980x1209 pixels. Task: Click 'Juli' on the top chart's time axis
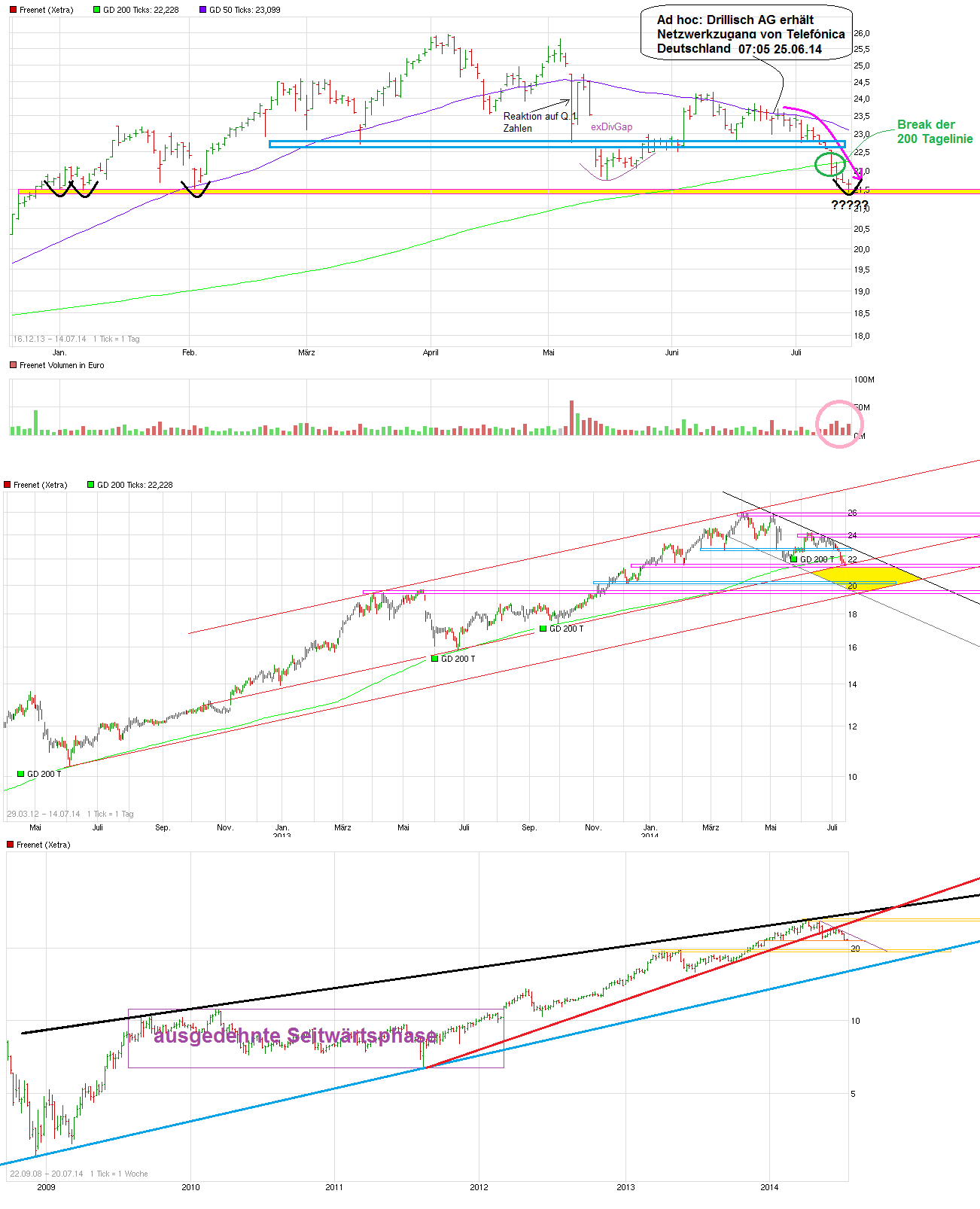coord(796,352)
